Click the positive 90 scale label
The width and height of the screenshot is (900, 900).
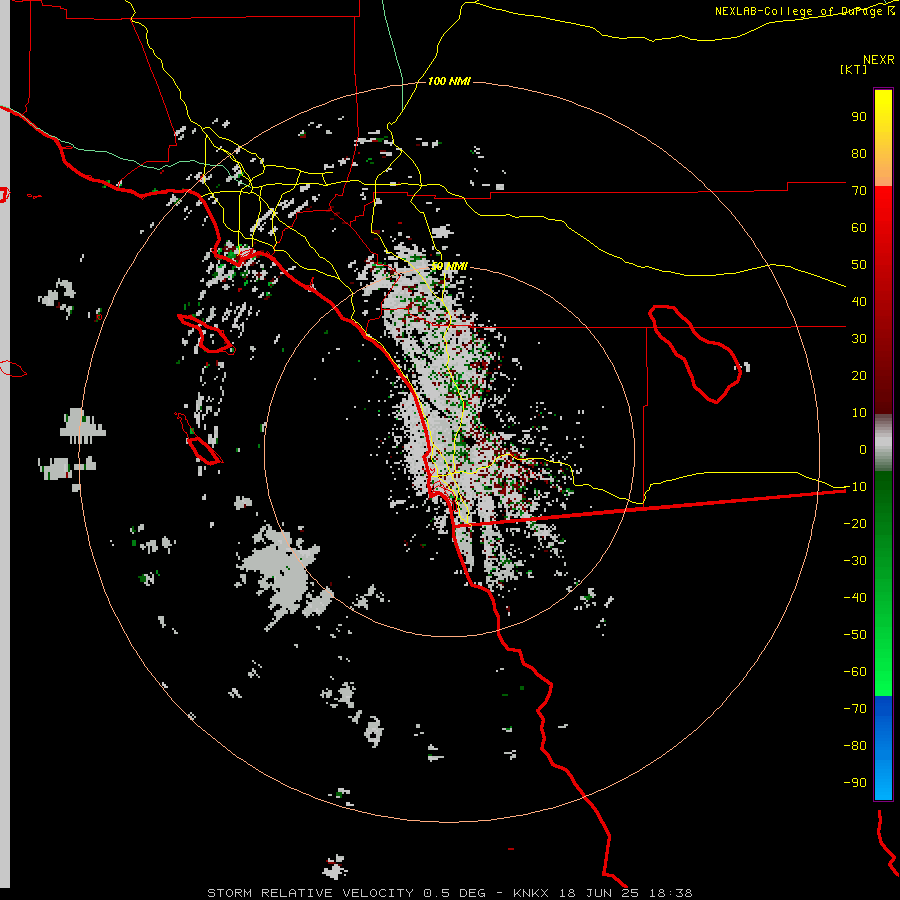coord(859,117)
